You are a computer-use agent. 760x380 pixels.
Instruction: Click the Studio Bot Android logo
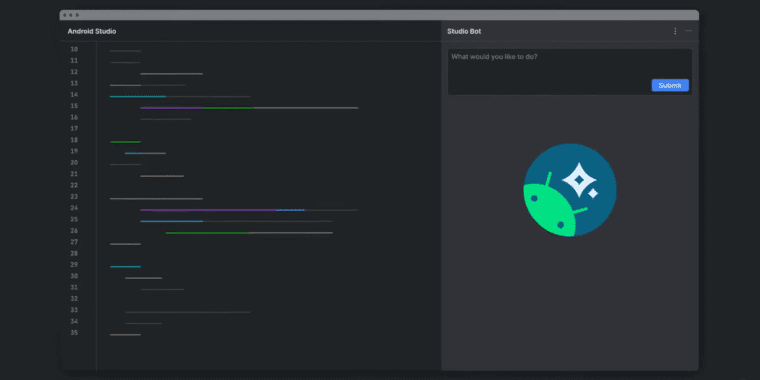570,190
